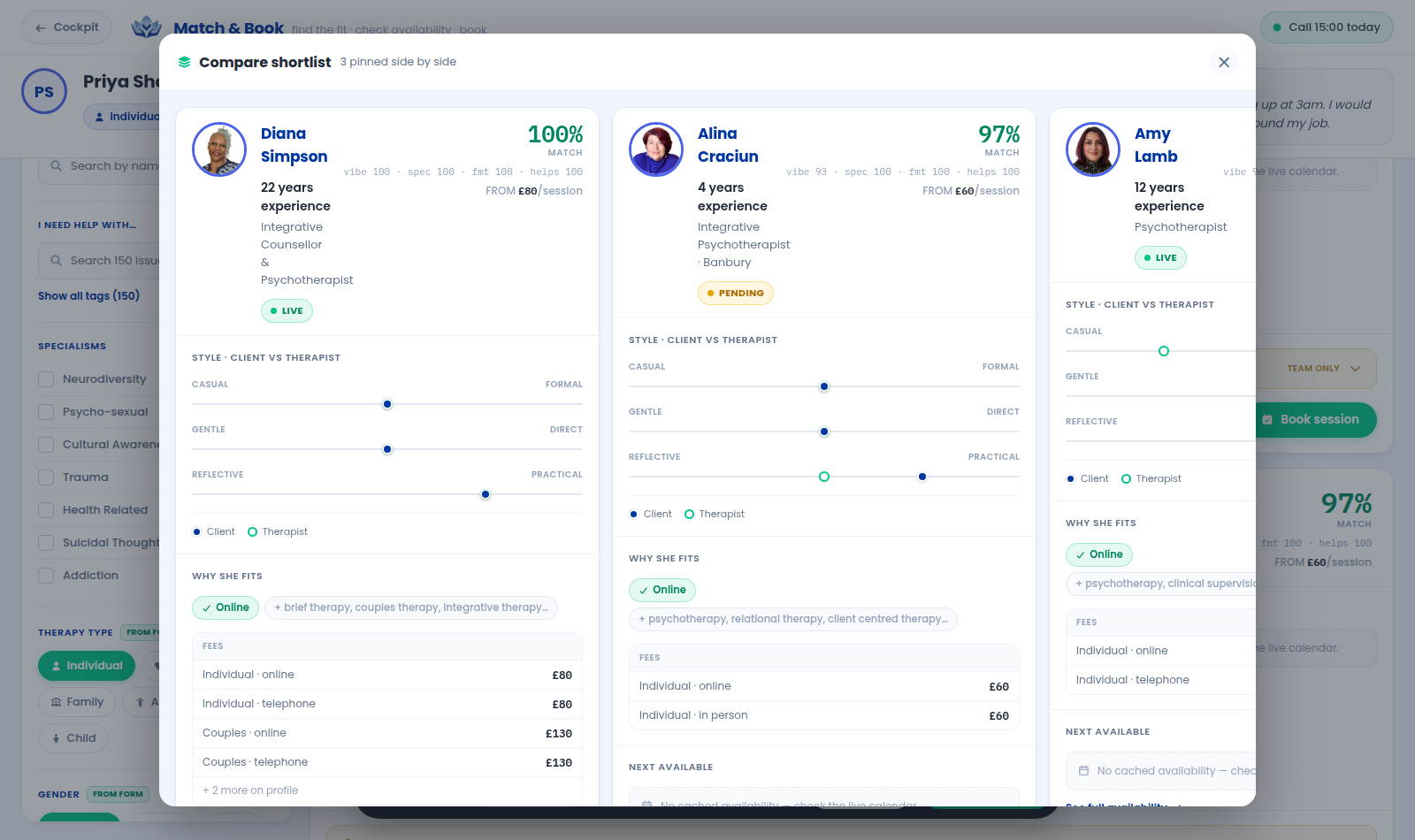Screen dimensions: 1415x840
Task: Click Diana Simpson's LIVE status badge
Action: point(287,311)
